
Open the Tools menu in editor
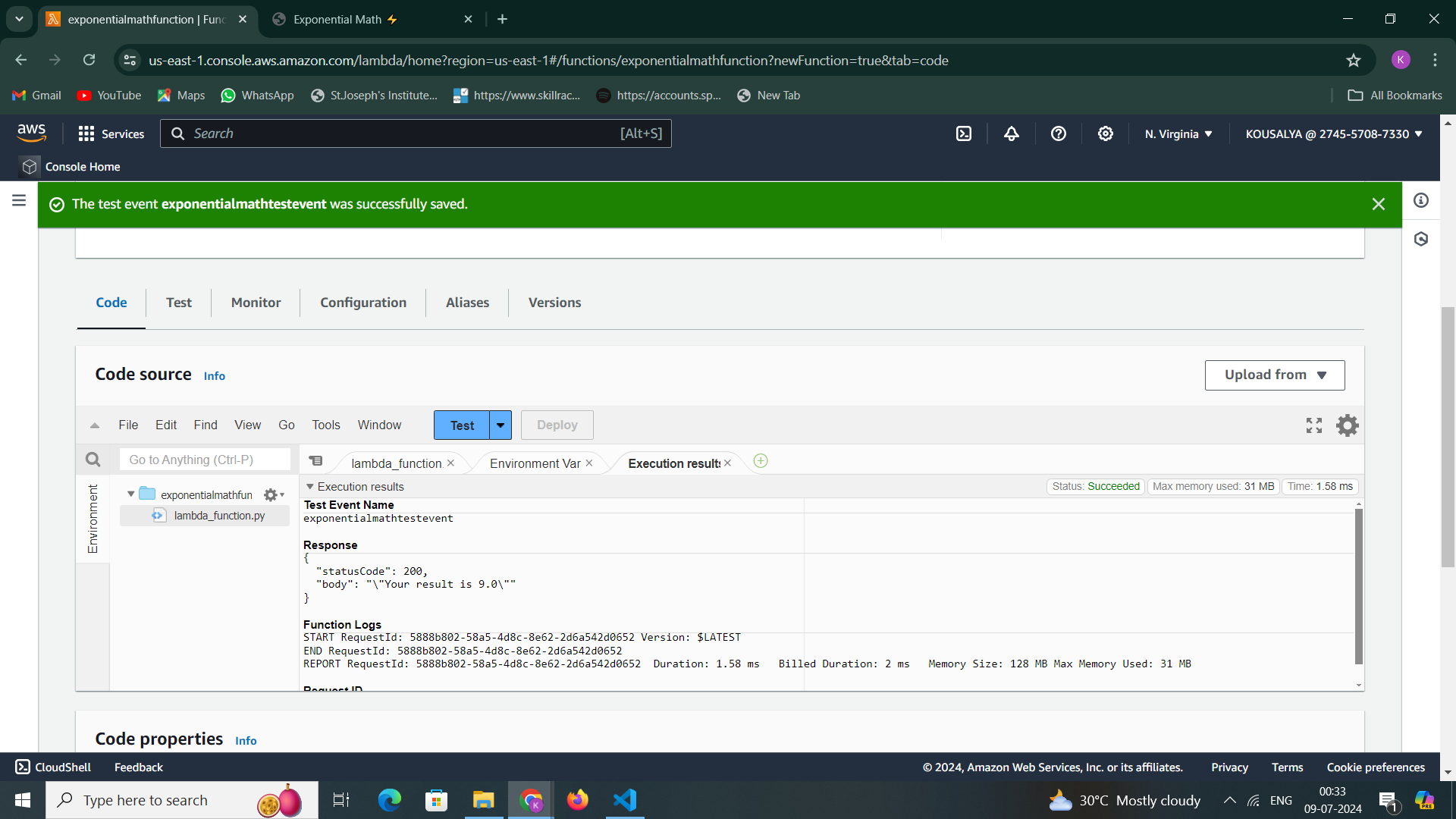click(325, 425)
